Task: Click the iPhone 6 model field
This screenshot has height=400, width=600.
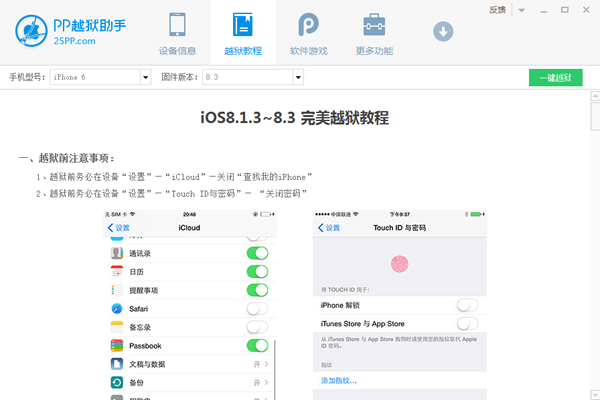Action: point(95,77)
